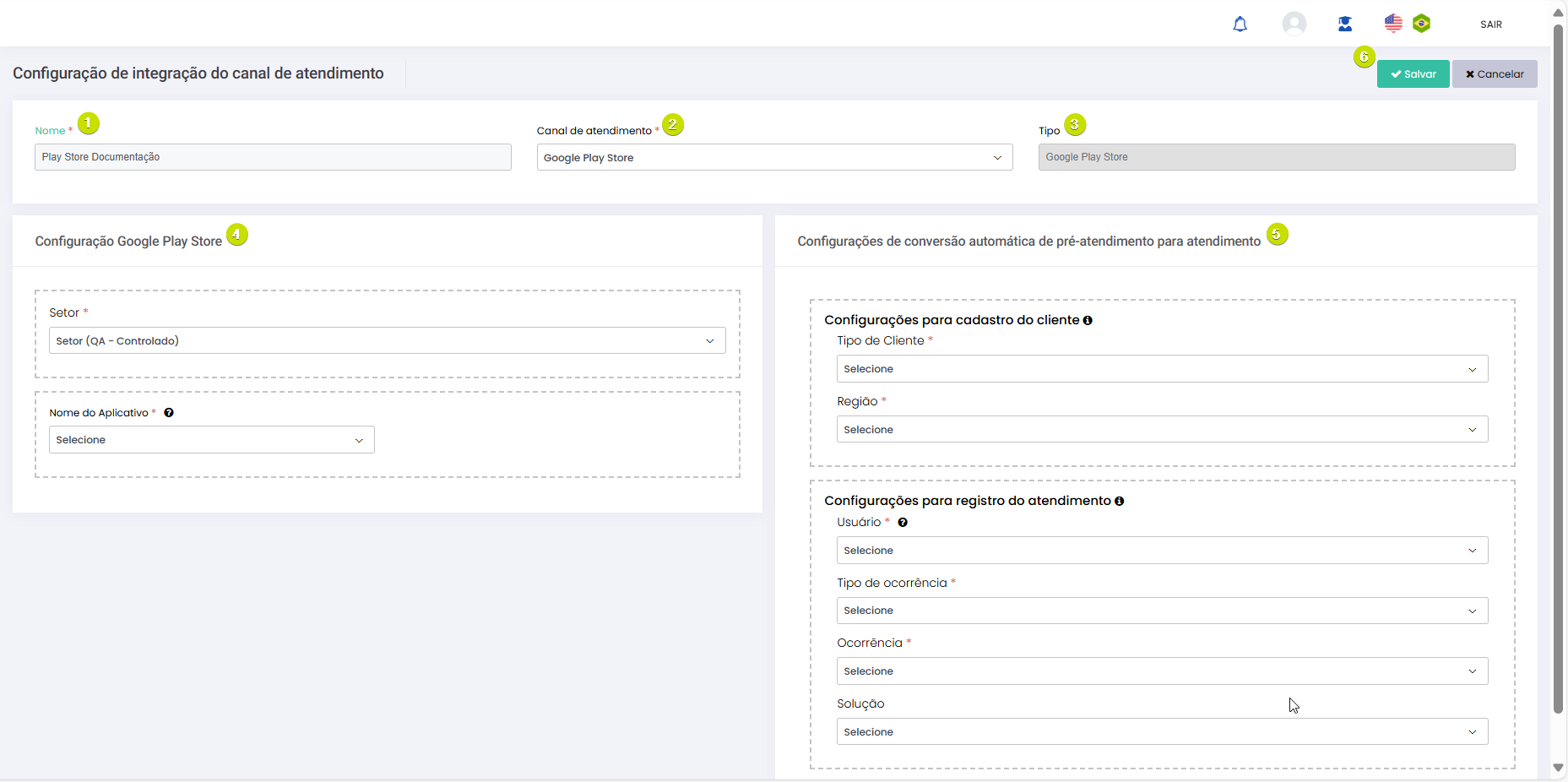Viewport: 1568px width, 782px height.
Task: Click into the Nome input field
Action: click(x=272, y=157)
